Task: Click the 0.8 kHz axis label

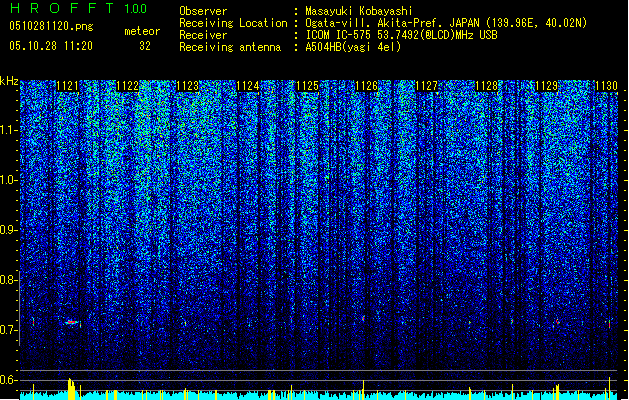Action: point(8,280)
